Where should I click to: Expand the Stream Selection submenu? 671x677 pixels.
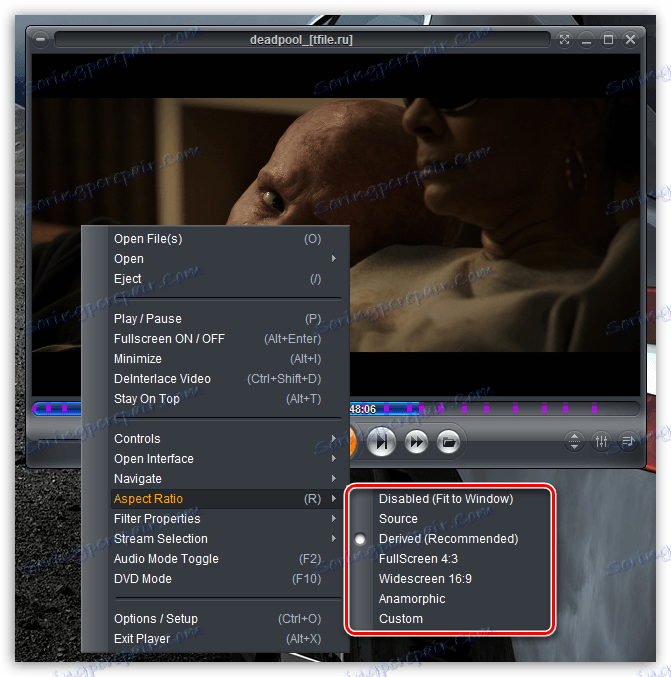(225, 539)
